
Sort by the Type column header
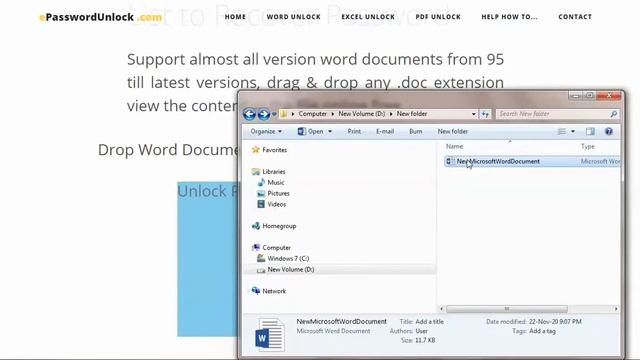pyautogui.click(x=588, y=146)
